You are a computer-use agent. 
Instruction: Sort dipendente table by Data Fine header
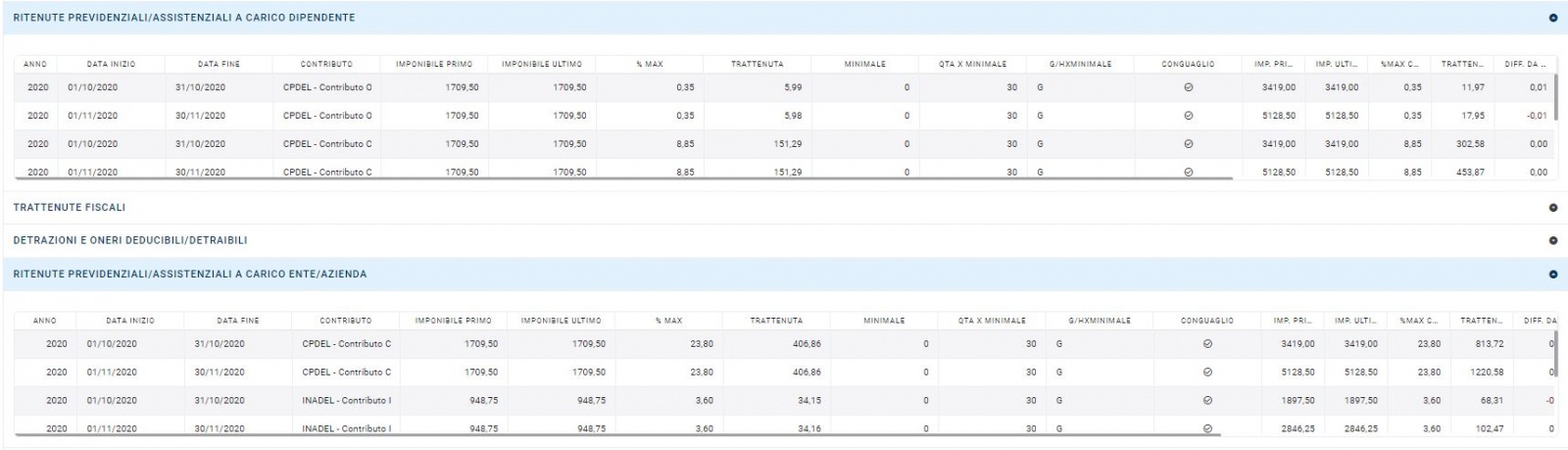click(219, 64)
